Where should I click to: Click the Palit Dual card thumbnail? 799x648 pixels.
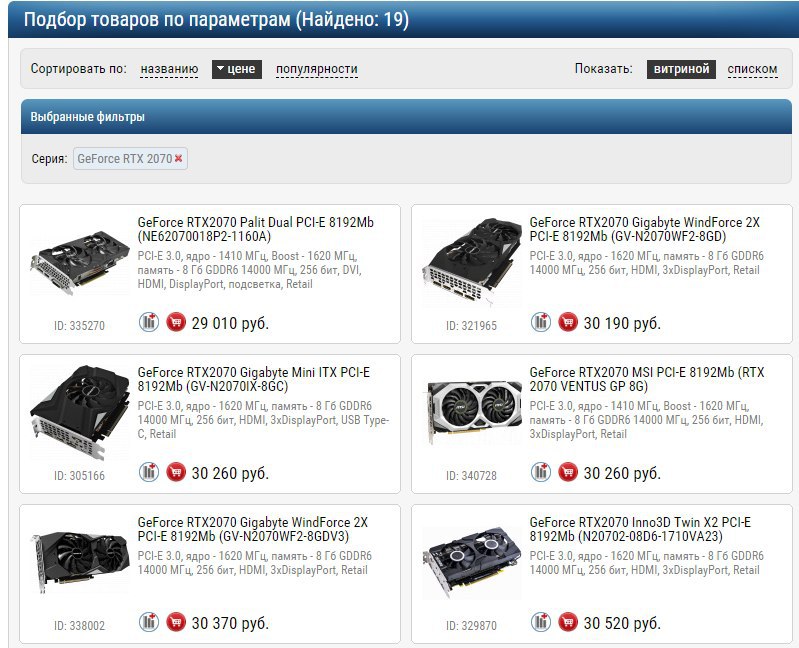[80, 262]
